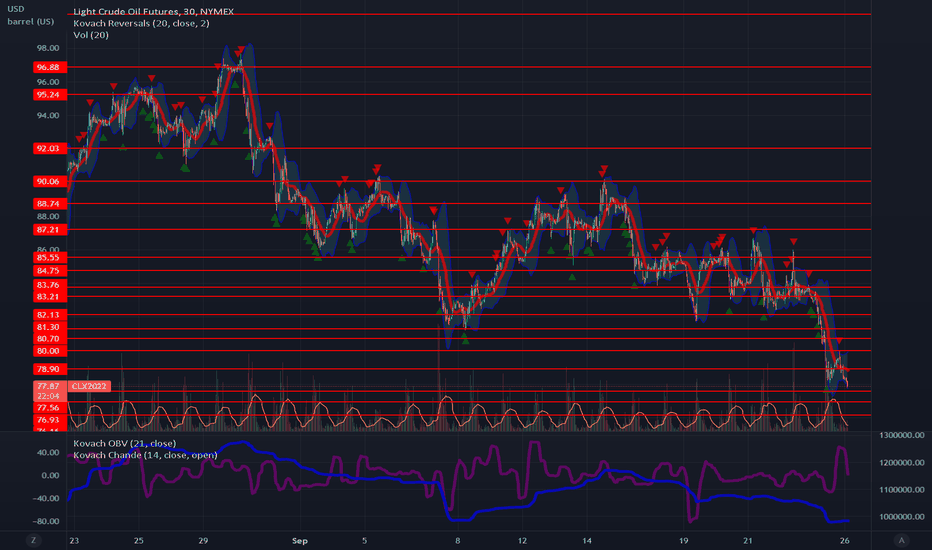Click the USD currency label
This screenshot has width=932, height=550.
tap(15, 9)
